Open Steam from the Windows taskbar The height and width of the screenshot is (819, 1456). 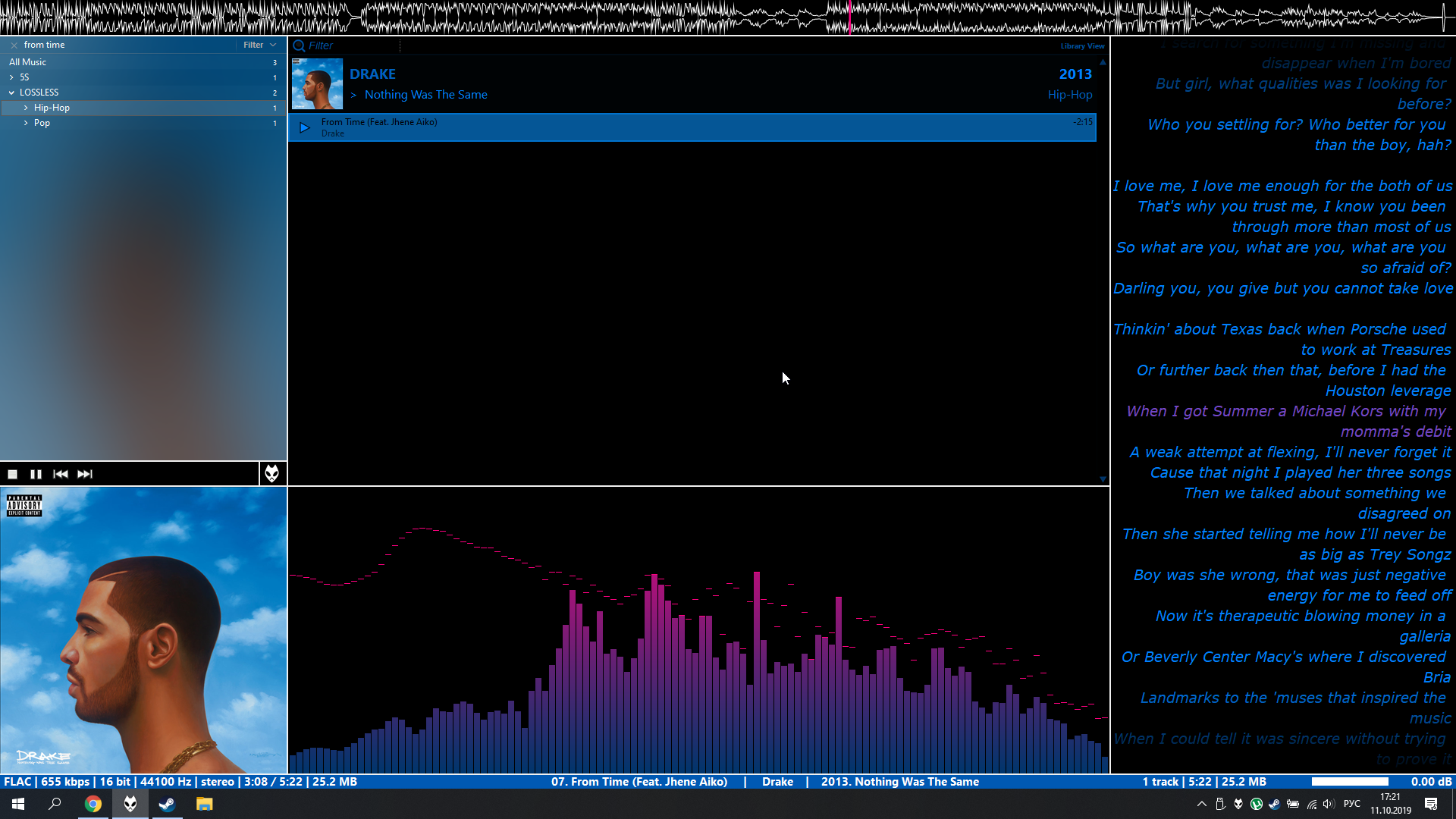(167, 804)
